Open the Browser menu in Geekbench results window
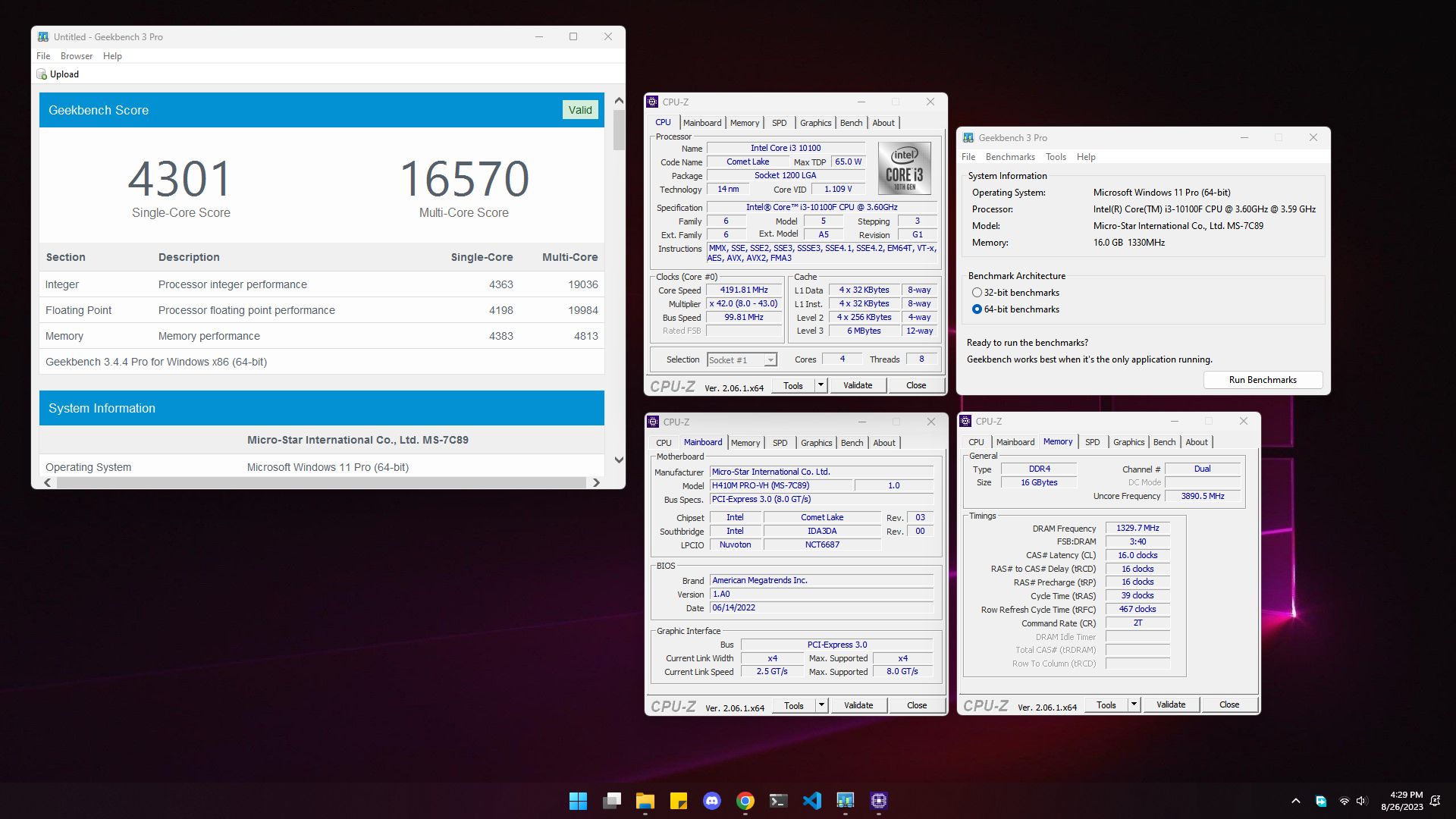This screenshot has width=1456, height=819. click(x=77, y=56)
